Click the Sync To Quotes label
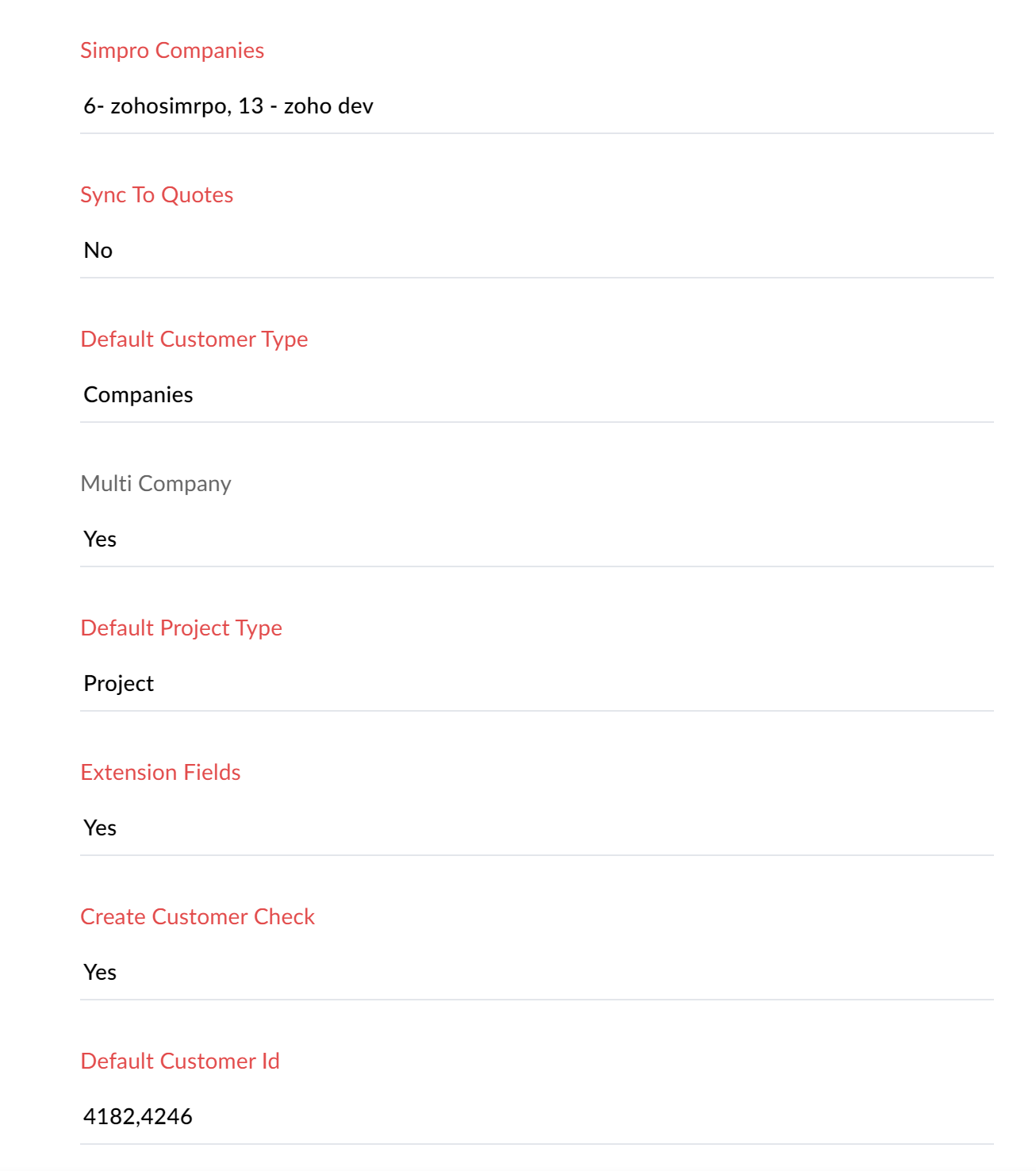Image resolution: width=1036 pixels, height=1171 pixels. [157, 194]
